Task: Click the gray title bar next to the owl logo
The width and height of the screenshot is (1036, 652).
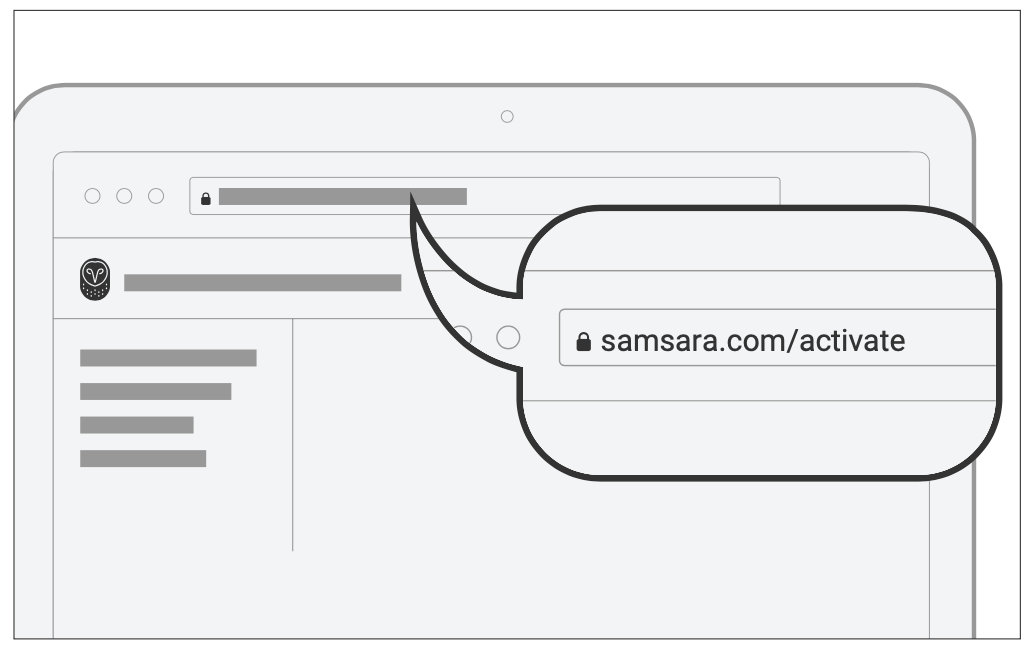Action: pyautogui.click(x=262, y=283)
